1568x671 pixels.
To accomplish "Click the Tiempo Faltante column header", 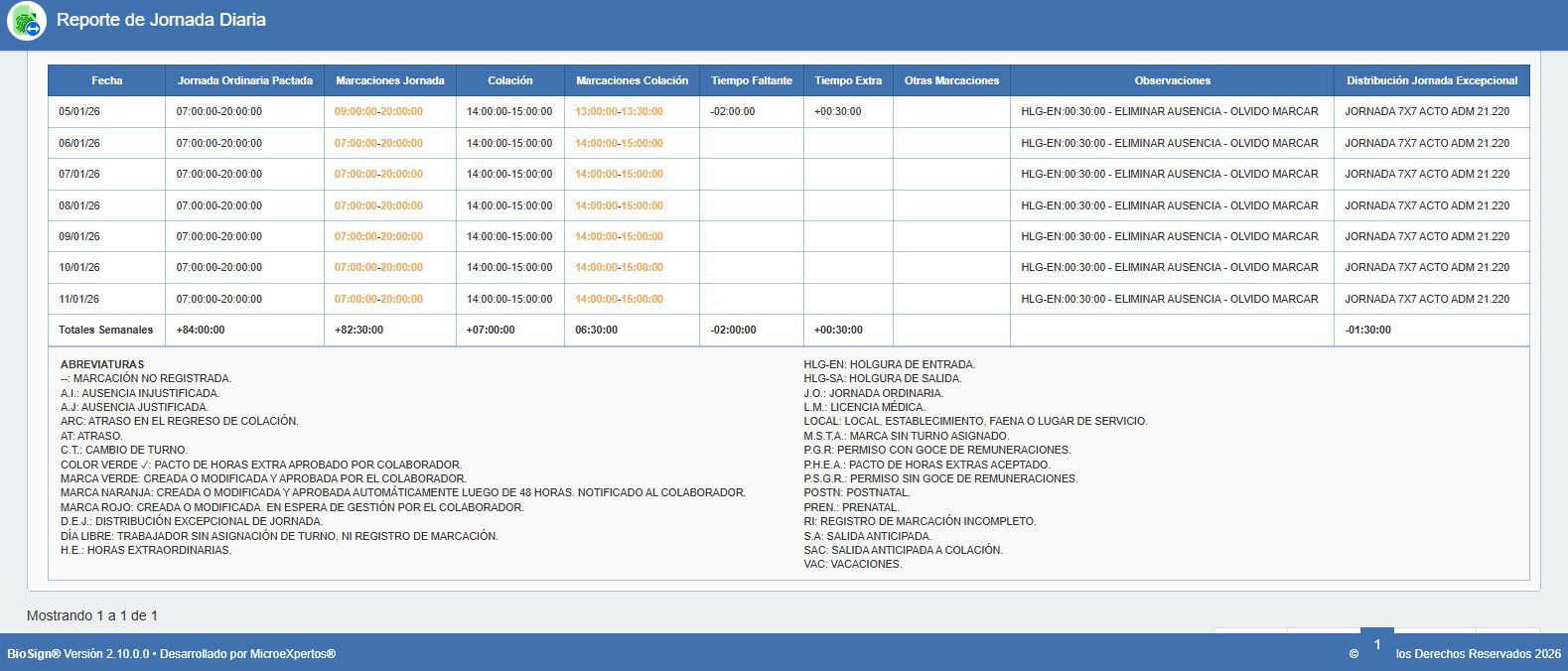I will (x=752, y=80).
